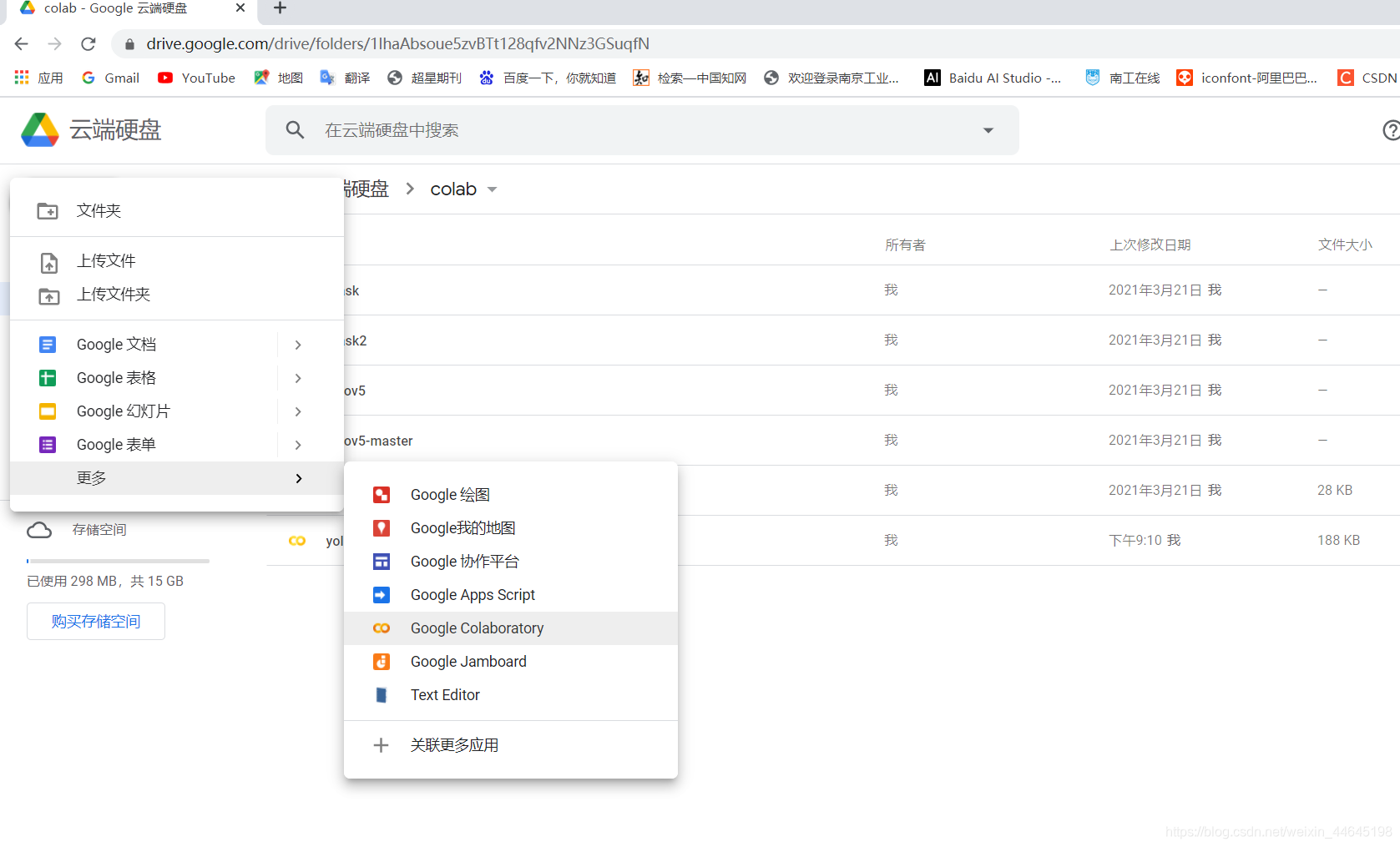This screenshot has height=847, width=1400.
Task: Click the Google Sheets green icon
Action: [48, 378]
